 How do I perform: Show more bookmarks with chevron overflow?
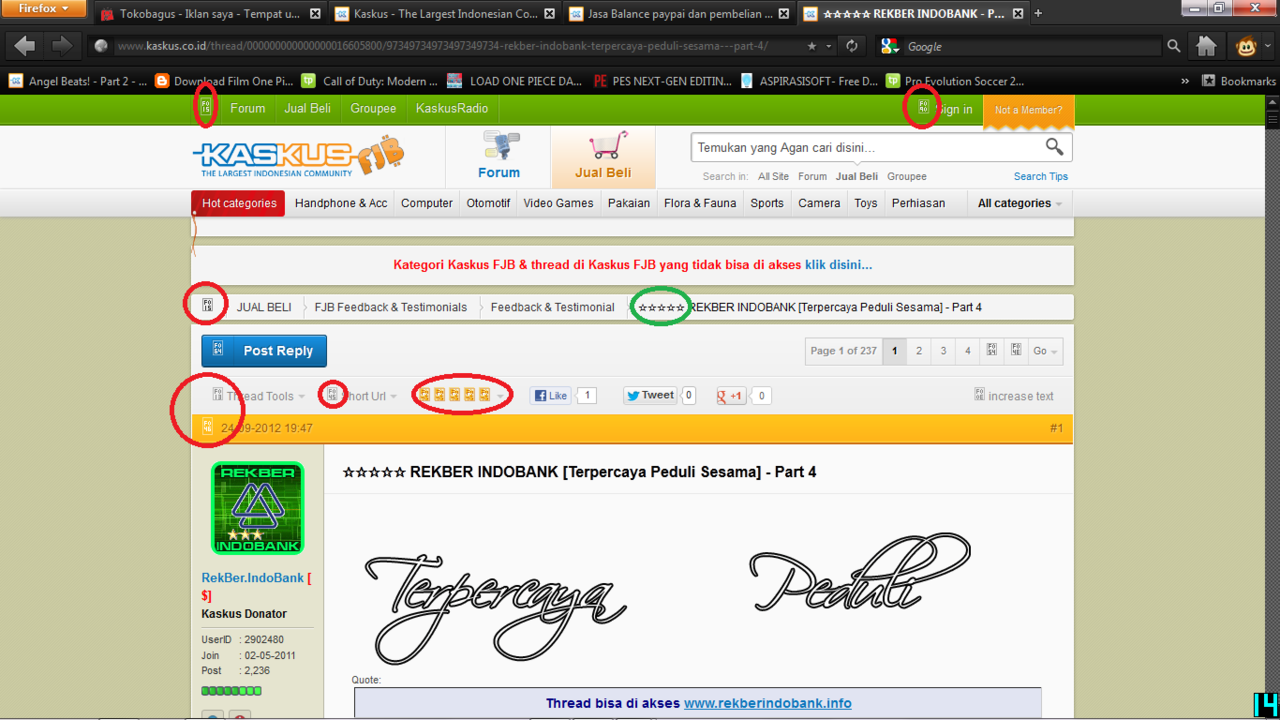(x=1185, y=81)
